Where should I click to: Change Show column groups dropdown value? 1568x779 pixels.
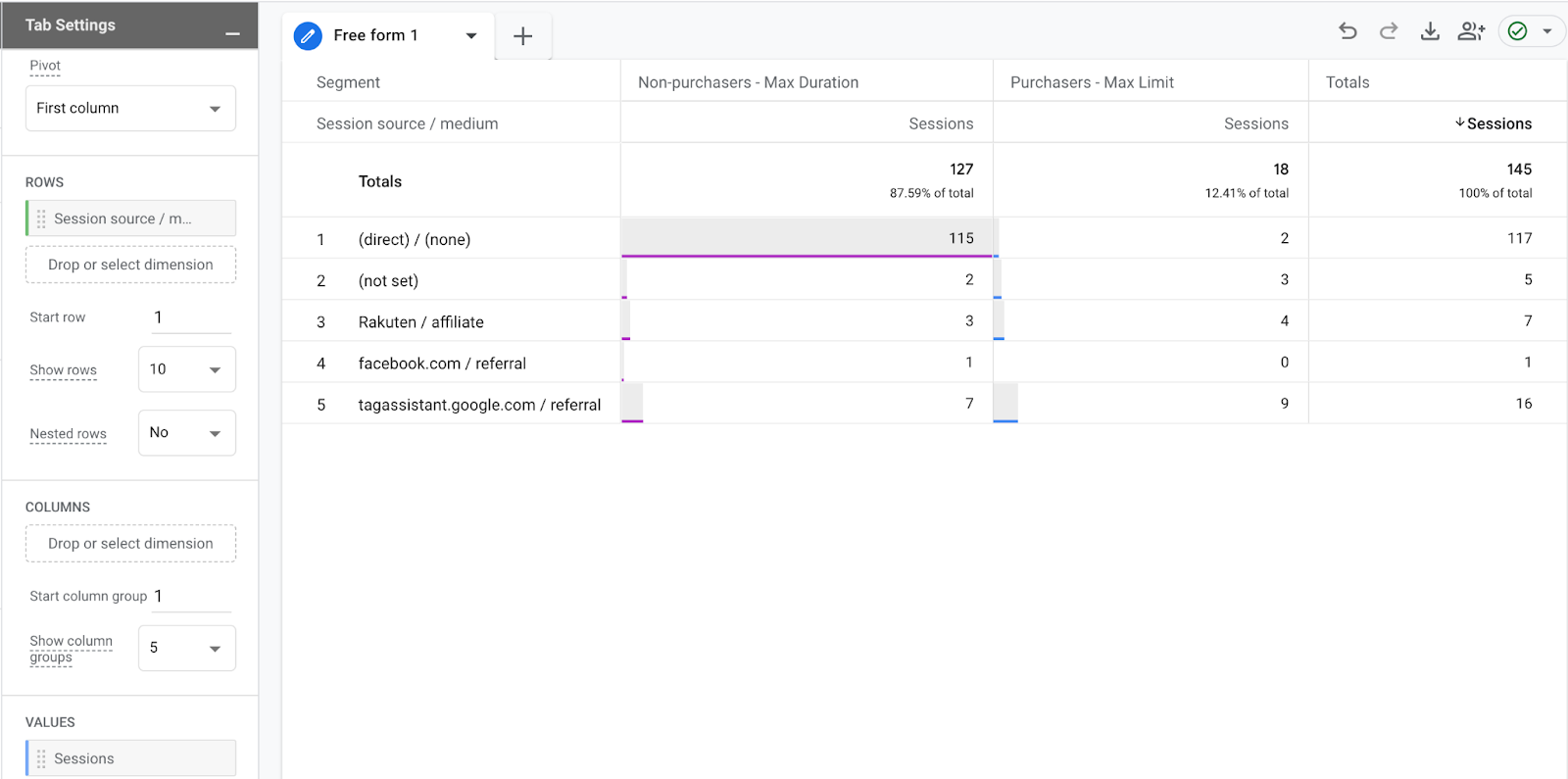186,648
